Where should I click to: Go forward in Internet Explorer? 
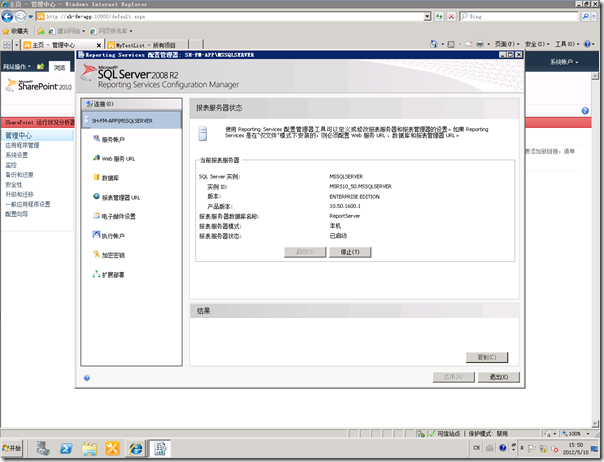click(20, 17)
